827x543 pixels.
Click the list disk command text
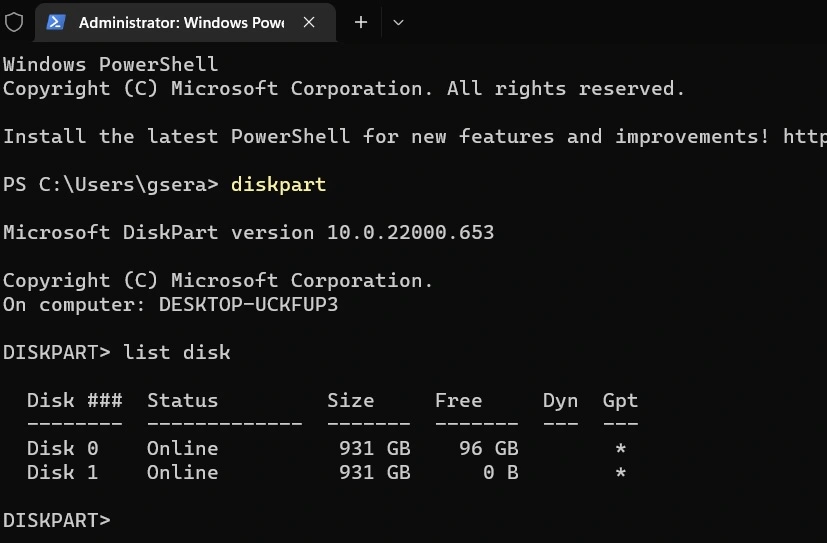click(x=176, y=352)
